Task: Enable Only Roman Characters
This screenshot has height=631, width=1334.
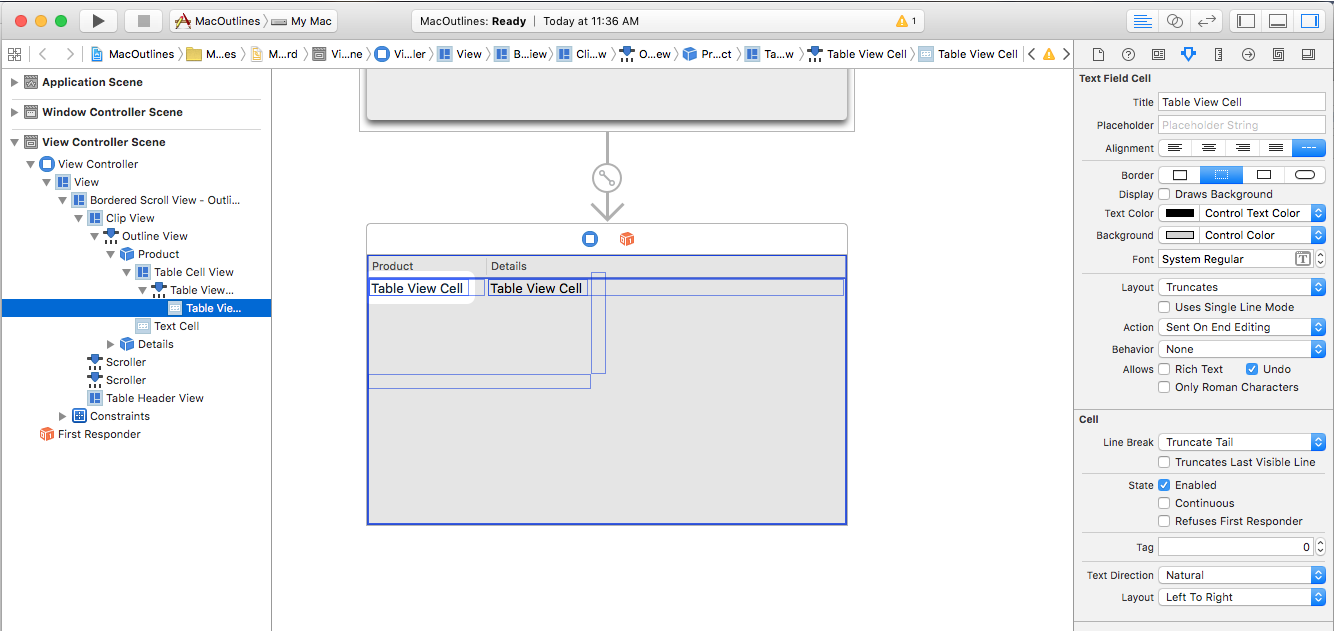Action: tap(1164, 387)
